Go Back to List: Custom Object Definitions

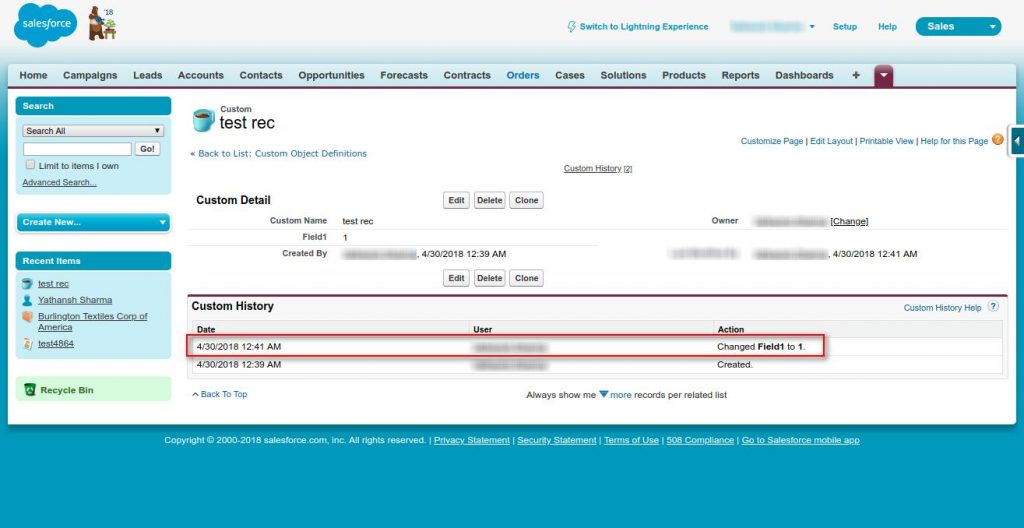(x=282, y=154)
